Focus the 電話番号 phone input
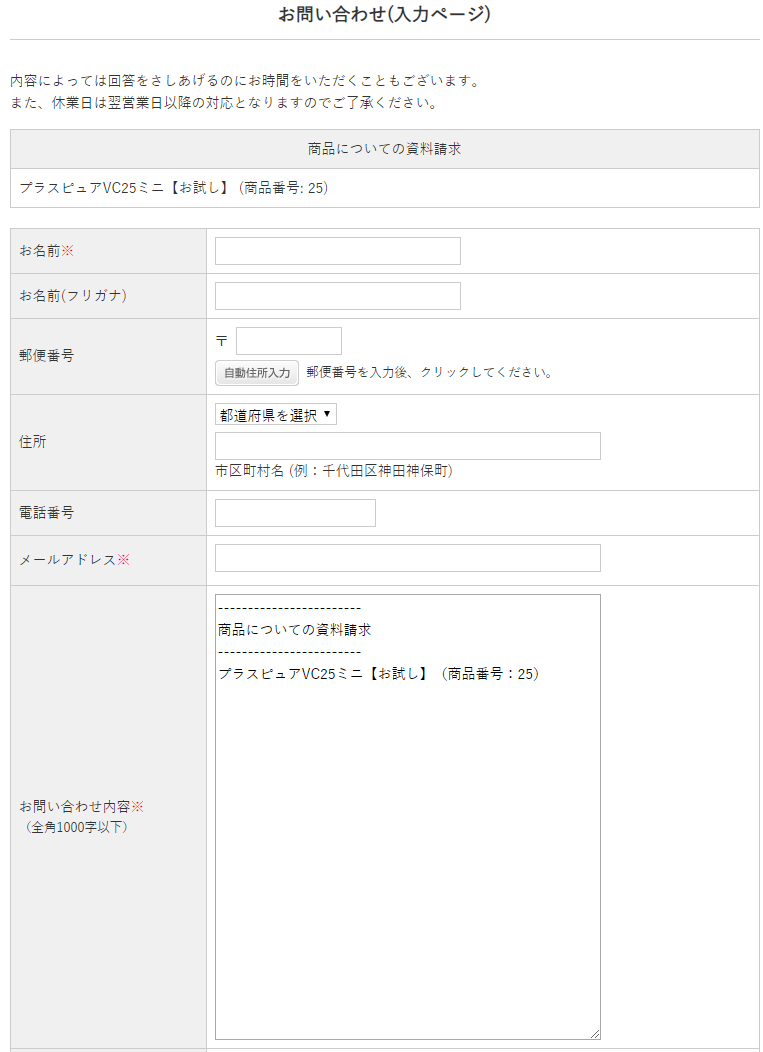The height and width of the screenshot is (1052, 763). point(295,513)
